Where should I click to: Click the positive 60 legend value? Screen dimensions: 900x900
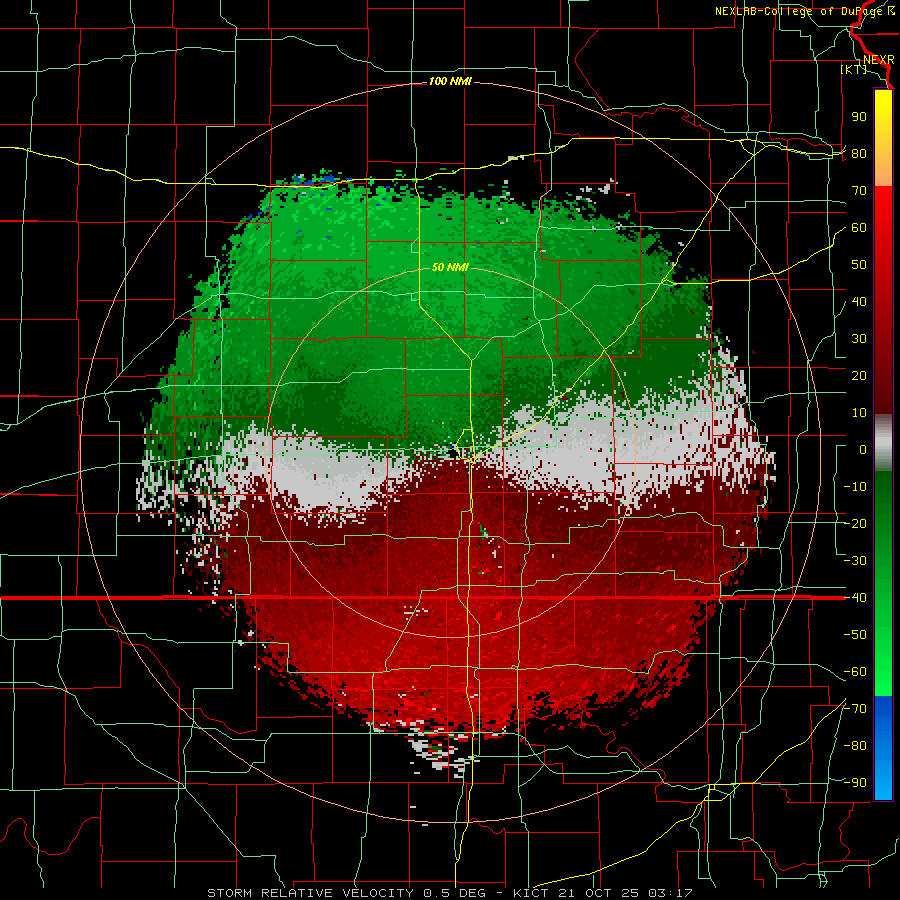pos(859,228)
